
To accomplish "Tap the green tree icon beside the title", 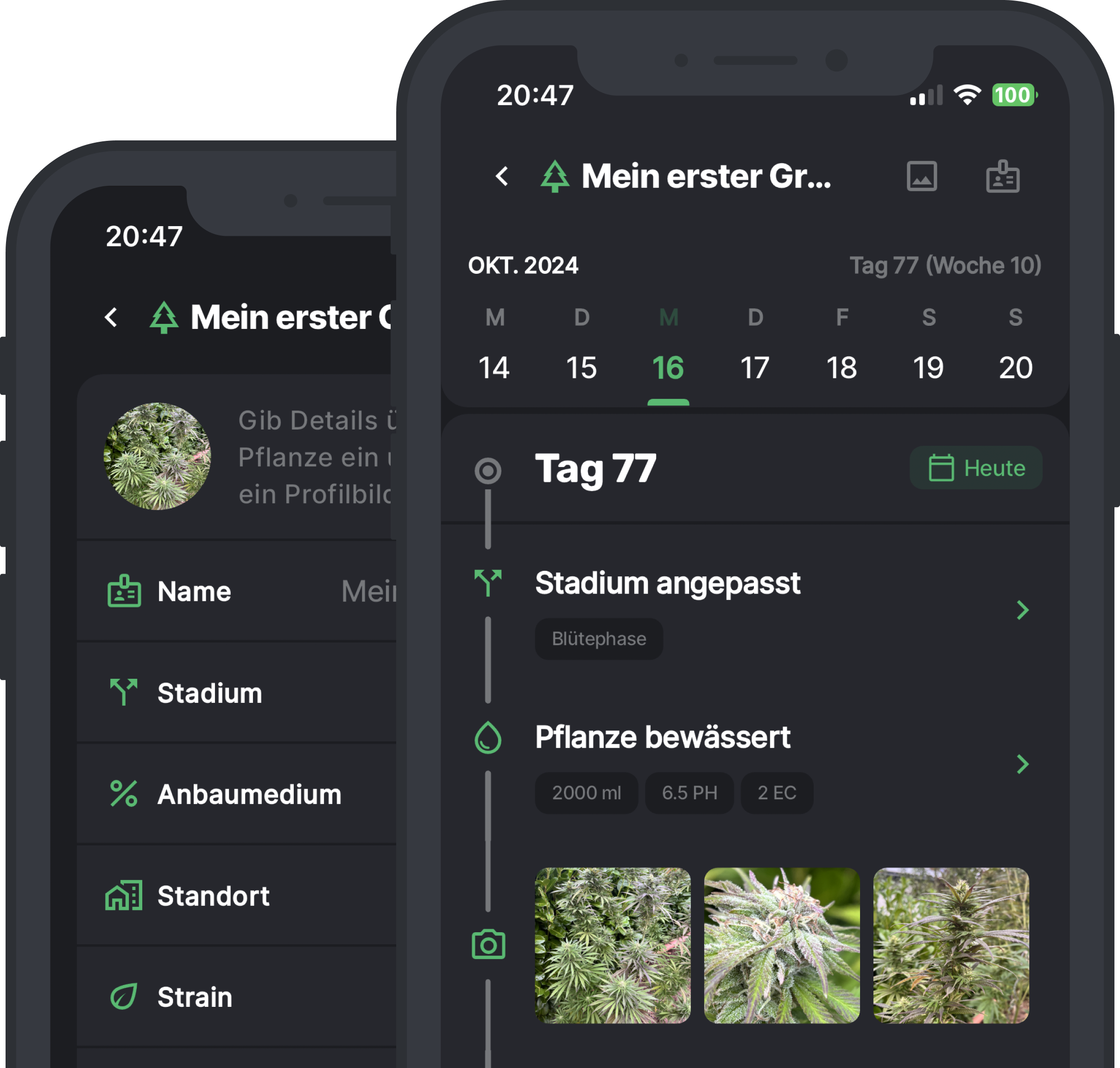I will 555,176.
